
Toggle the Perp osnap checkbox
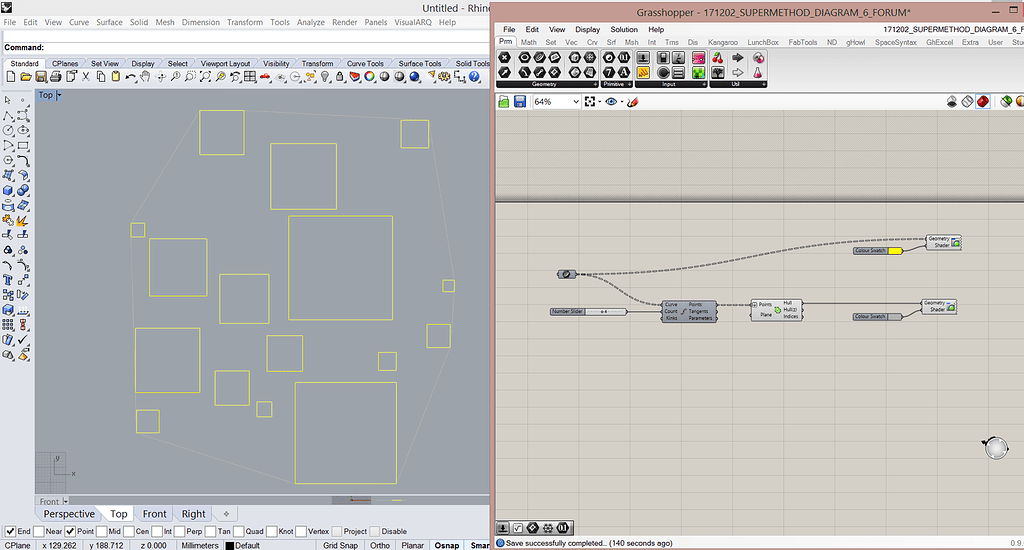coord(179,532)
